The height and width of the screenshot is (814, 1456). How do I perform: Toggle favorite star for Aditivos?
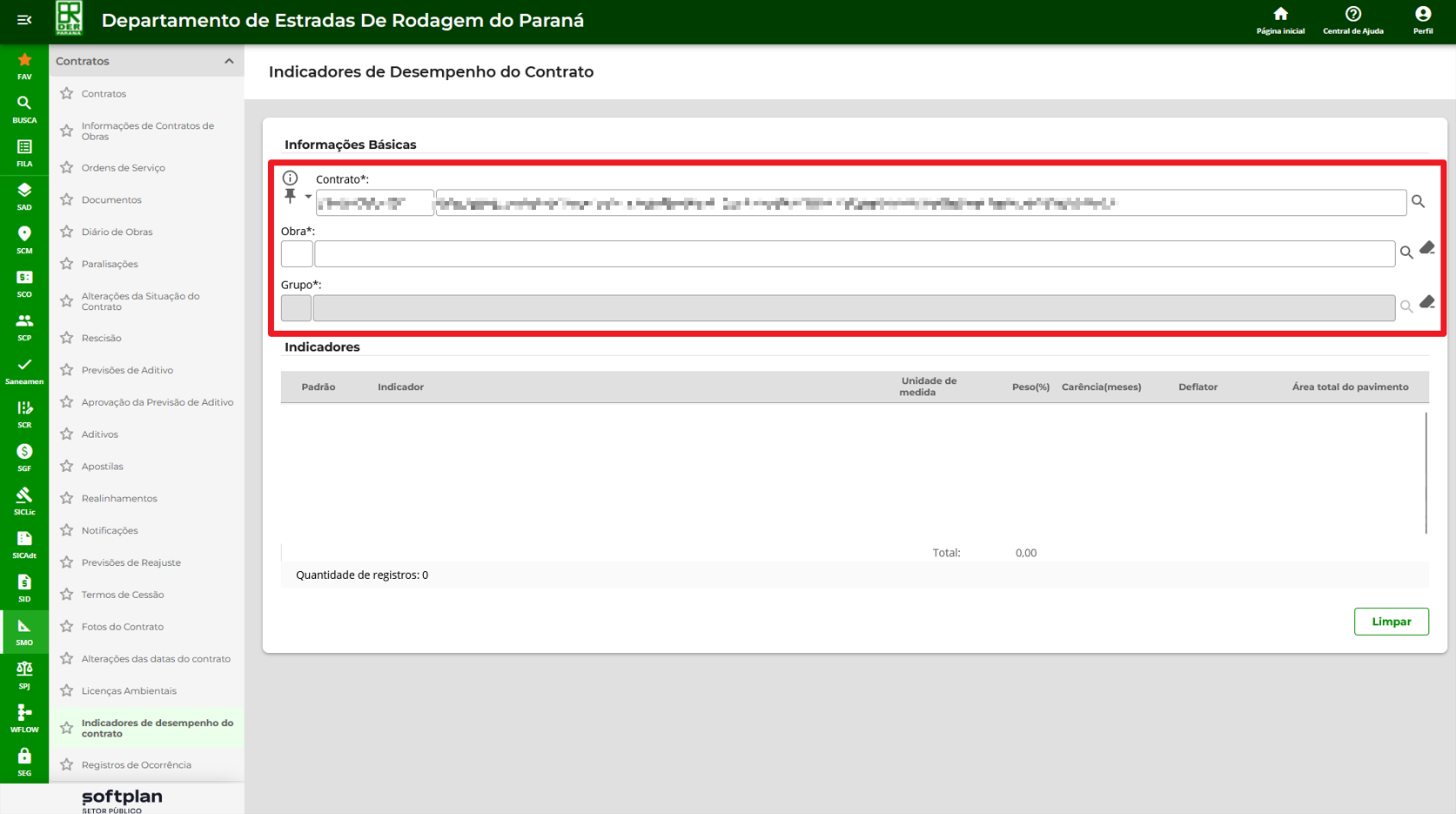pos(67,434)
